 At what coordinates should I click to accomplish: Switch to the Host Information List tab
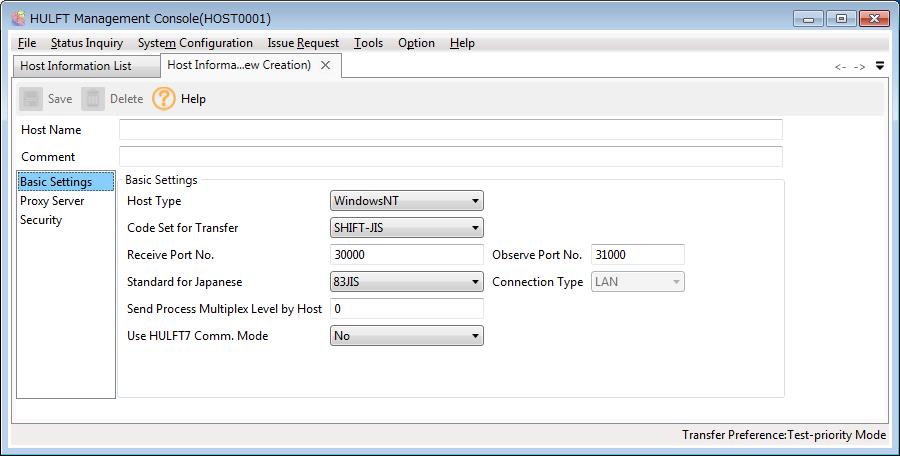pos(86,66)
